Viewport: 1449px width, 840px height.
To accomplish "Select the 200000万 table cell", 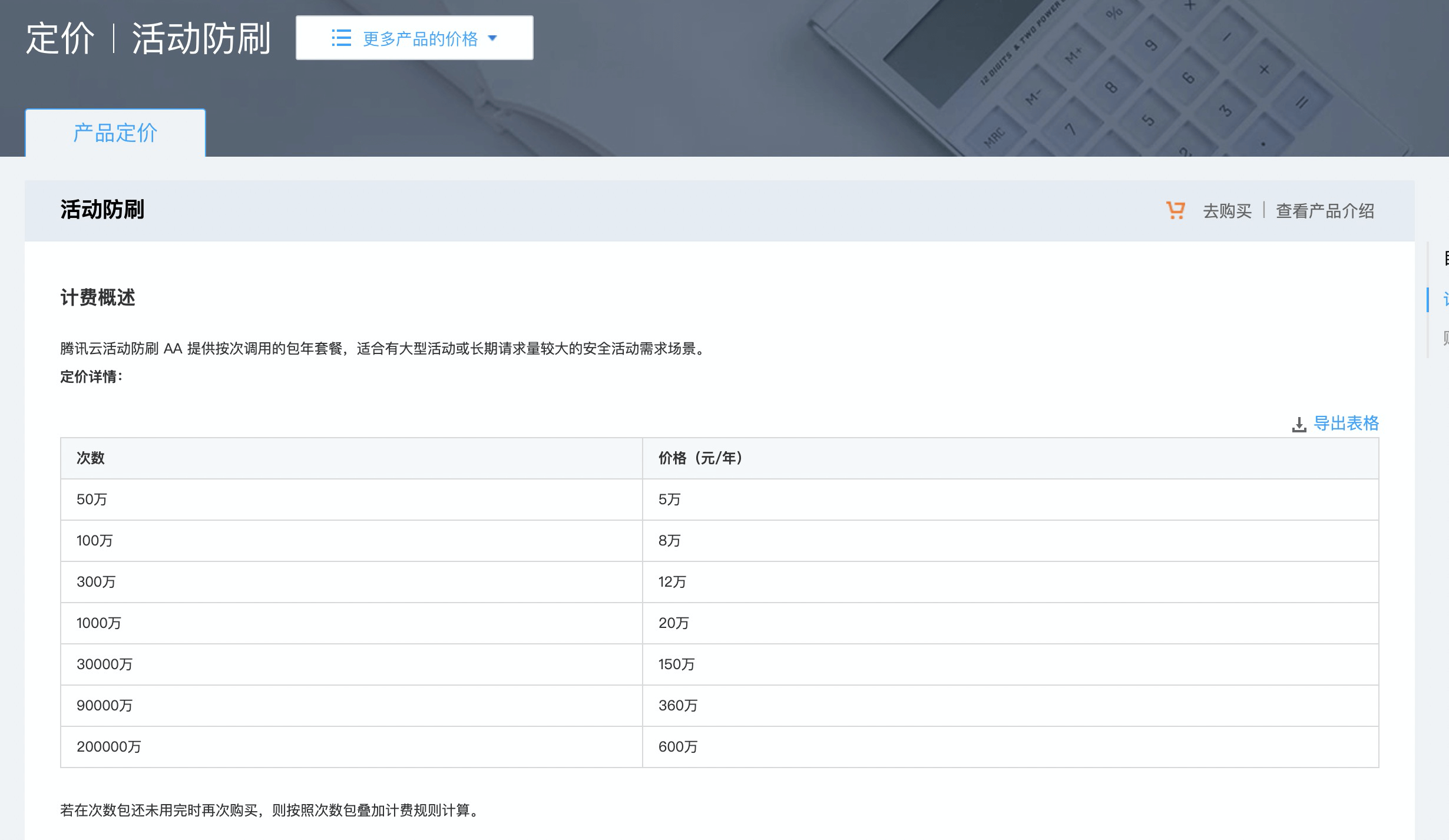I will click(351, 747).
